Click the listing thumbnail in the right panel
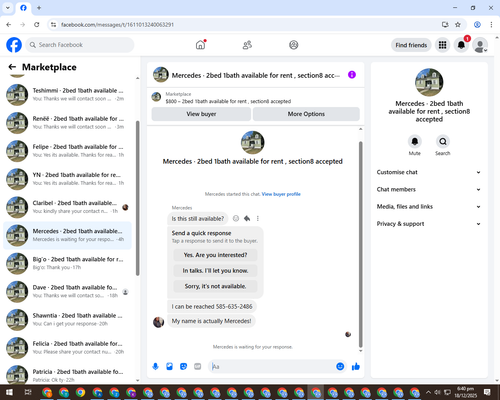Screen dimensions: 500x400 tap(429, 82)
